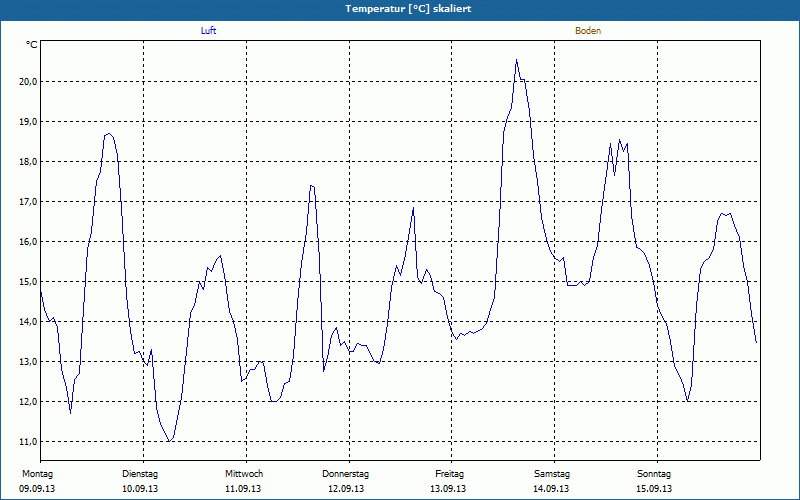The height and width of the screenshot is (500, 800).
Task: Click the '°C' axis unit label
Action: coord(32,45)
